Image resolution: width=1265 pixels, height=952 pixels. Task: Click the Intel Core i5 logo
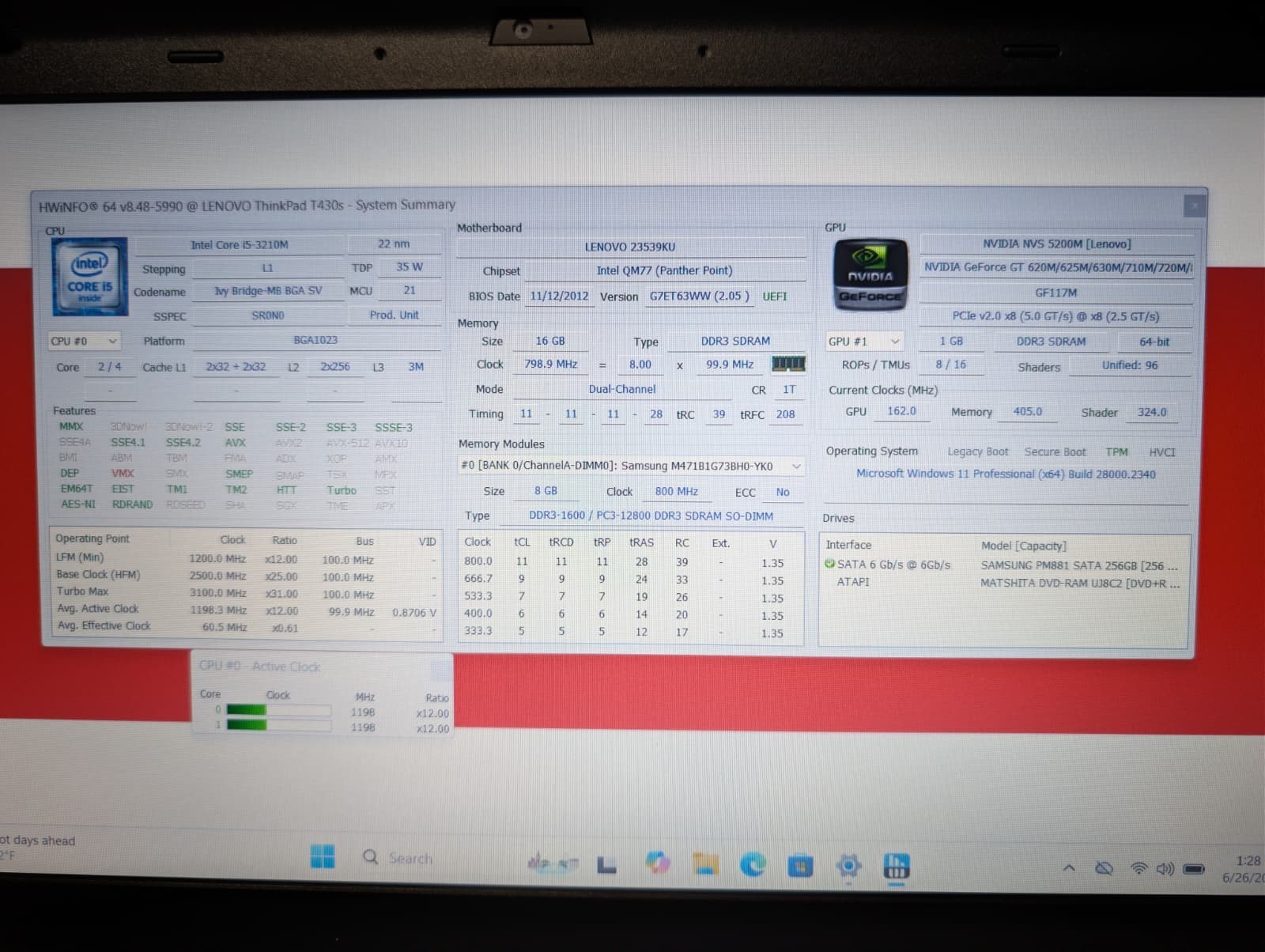click(x=89, y=275)
